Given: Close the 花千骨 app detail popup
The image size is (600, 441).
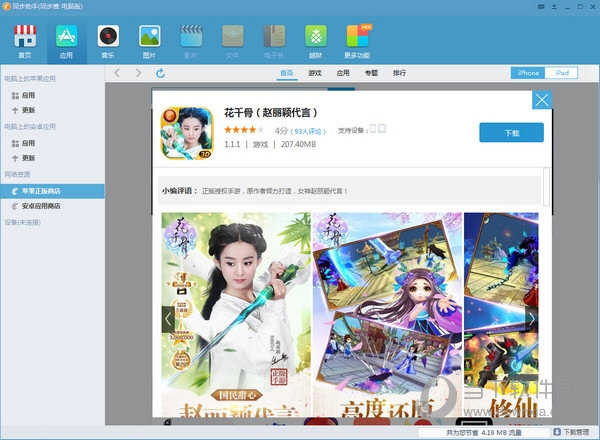Looking at the screenshot, I should 542,100.
